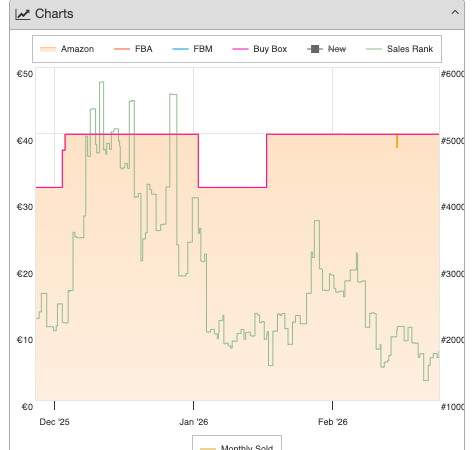This screenshot has width=474, height=450.
Task: Click the Jan '26 axis label
Action: 194,422
